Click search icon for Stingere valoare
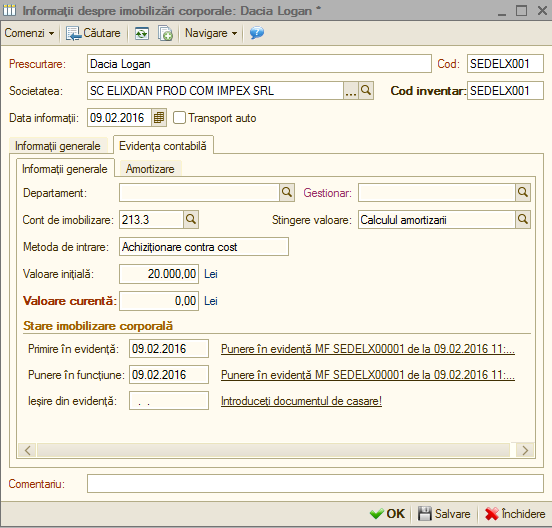This screenshot has height=528, width=552. (x=523, y=220)
